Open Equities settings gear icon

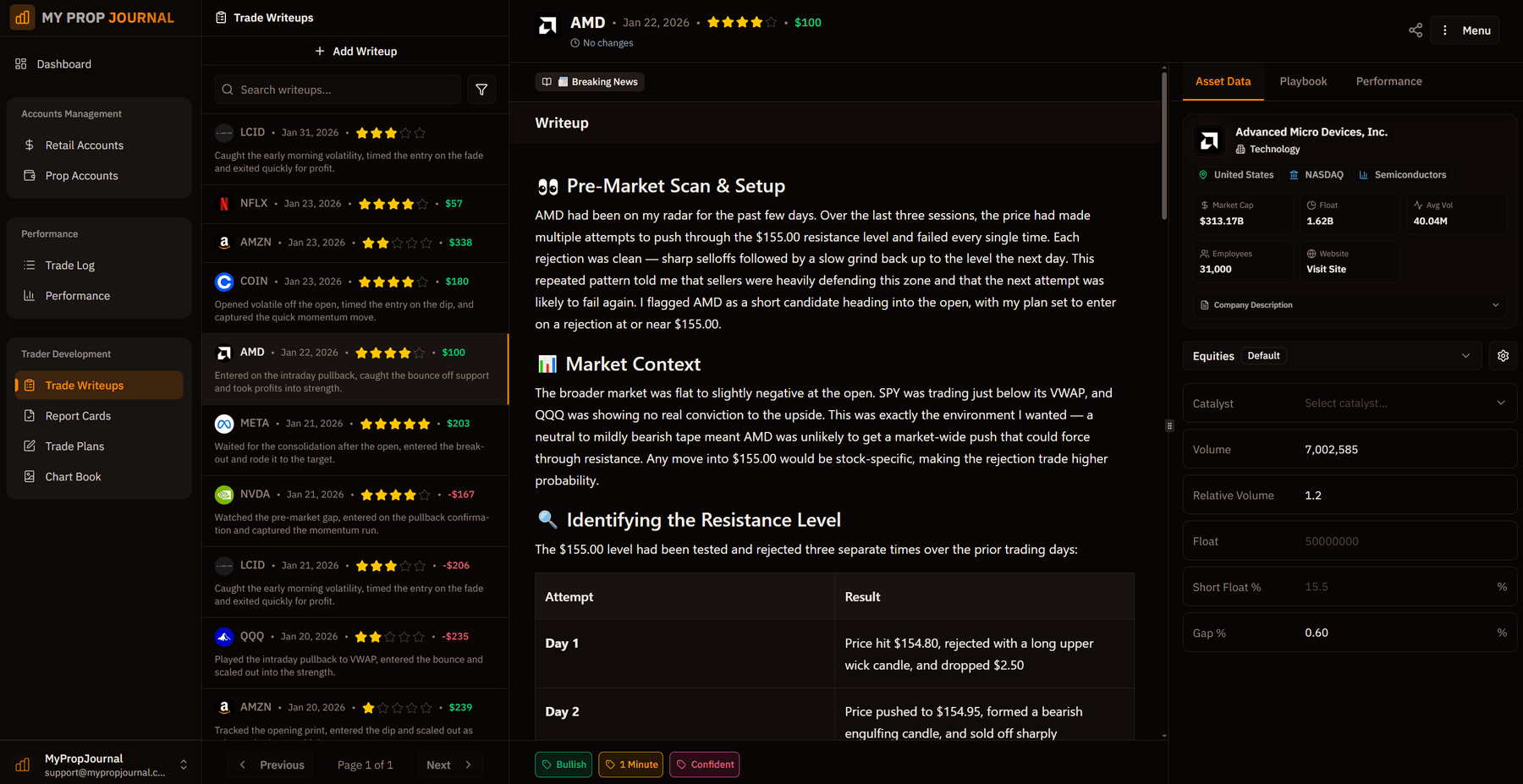click(1503, 356)
